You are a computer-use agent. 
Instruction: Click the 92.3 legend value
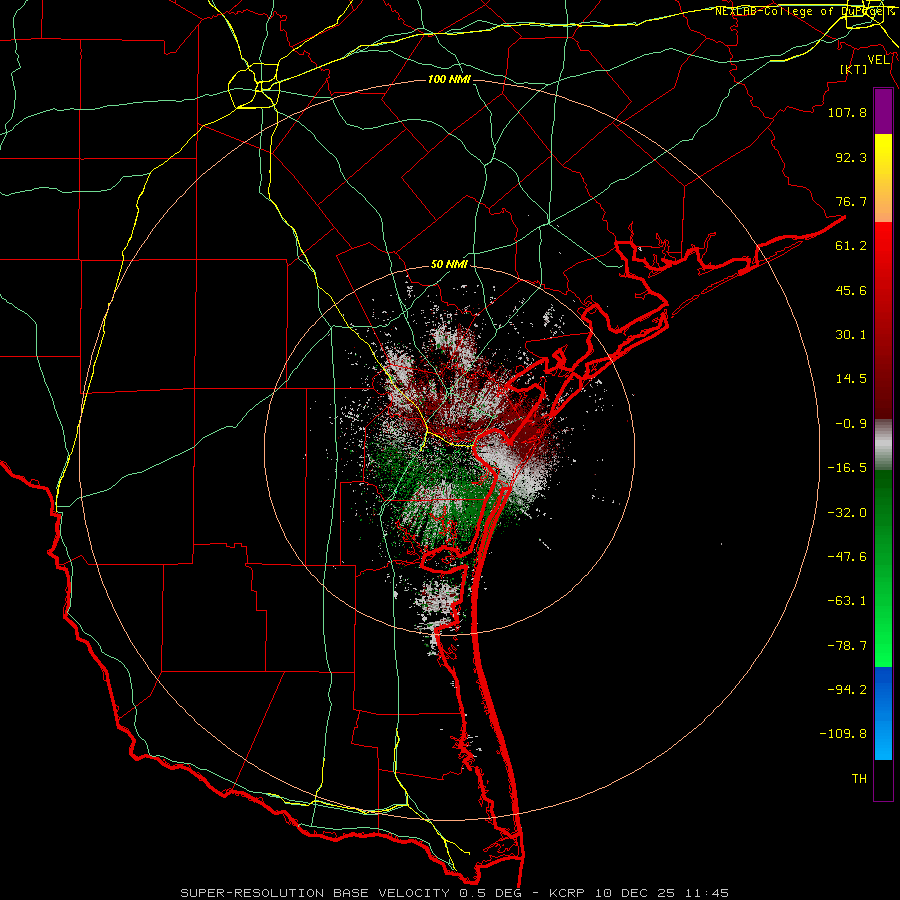pyautogui.click(x=851, y=157)
